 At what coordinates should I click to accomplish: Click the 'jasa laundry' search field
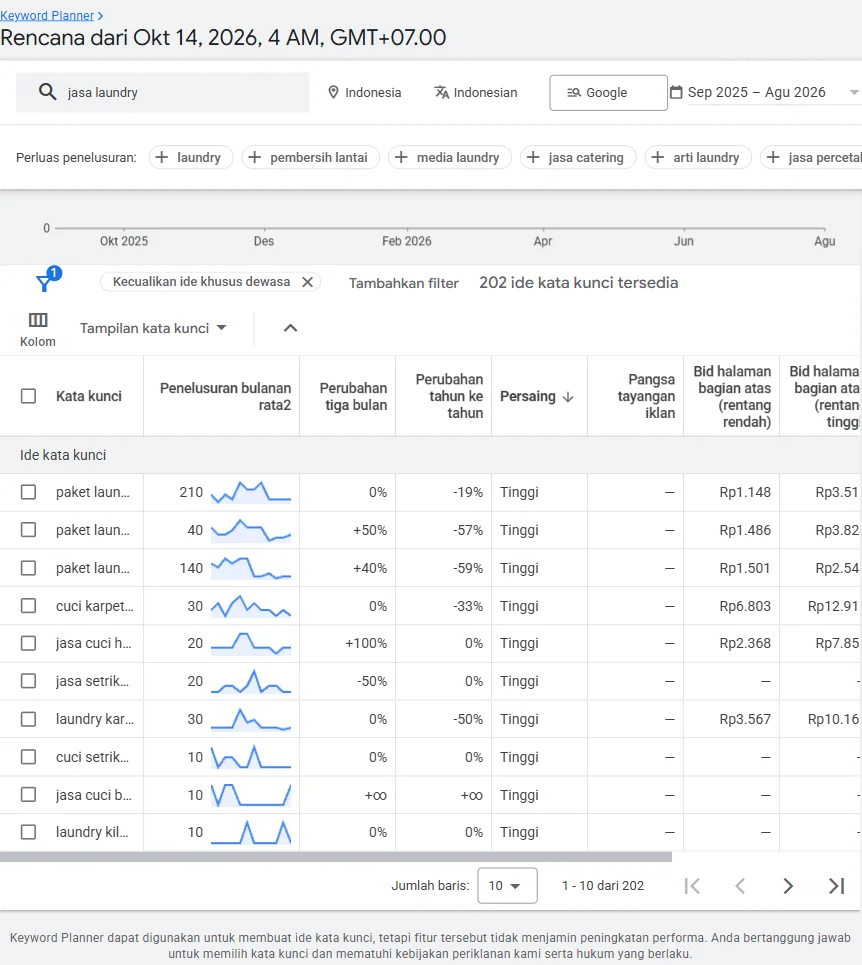tap(162, 92)
